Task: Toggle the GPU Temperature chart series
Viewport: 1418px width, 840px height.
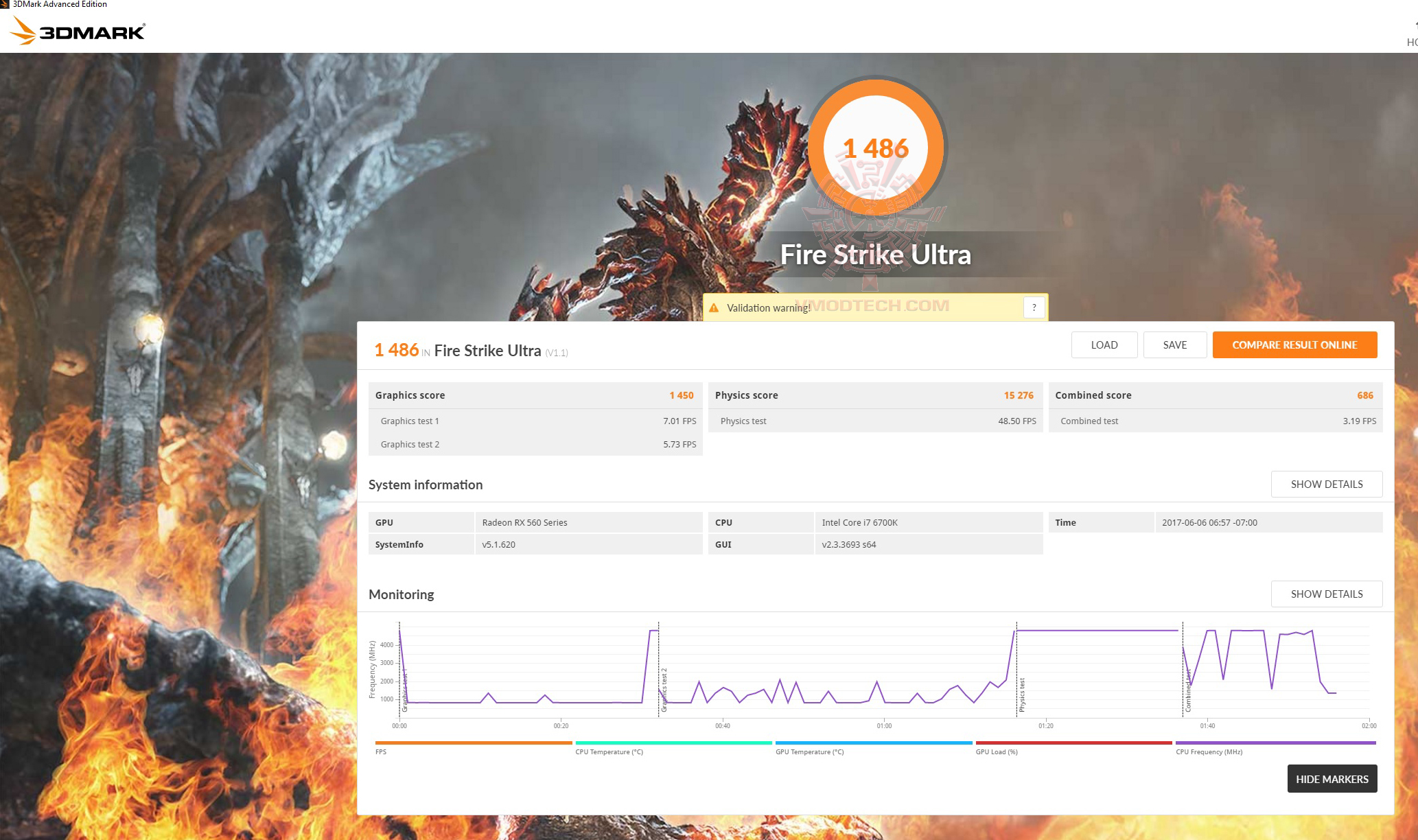Action: (872, 743)
